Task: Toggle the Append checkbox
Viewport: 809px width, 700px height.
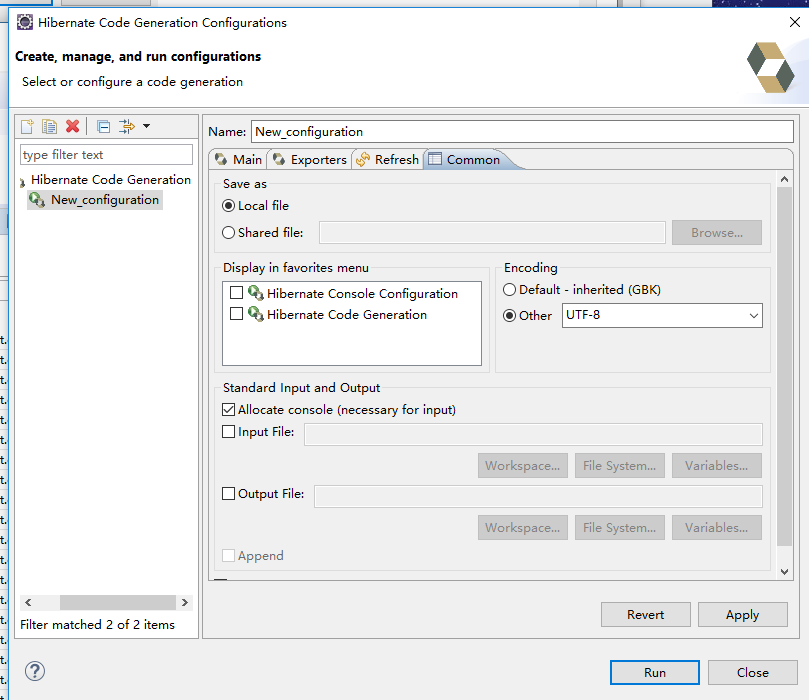Action: point(229,556)
